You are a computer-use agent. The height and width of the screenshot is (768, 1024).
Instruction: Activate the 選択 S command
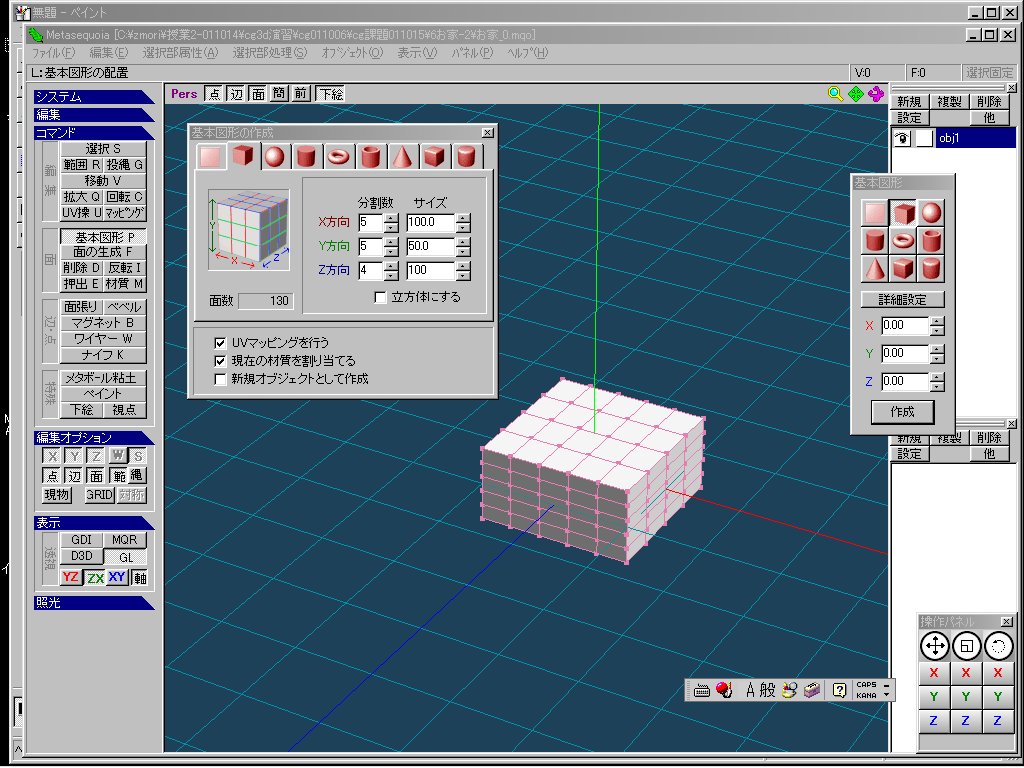point(103,149)
